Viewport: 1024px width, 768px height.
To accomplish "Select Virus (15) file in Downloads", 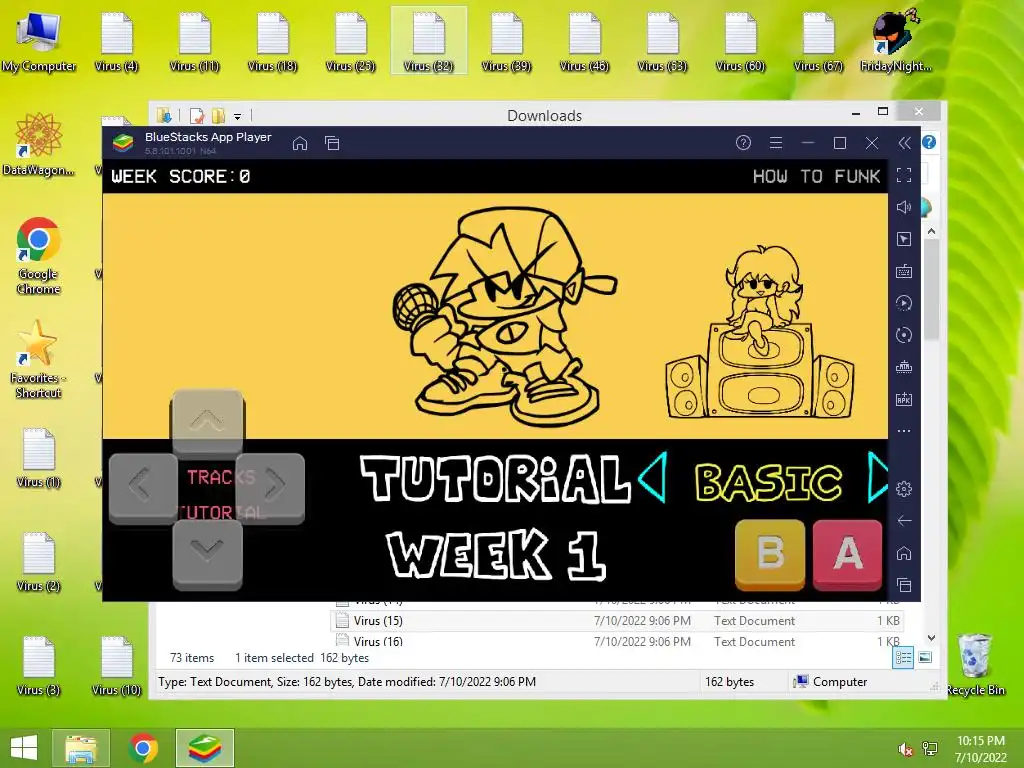I will coord(617,620).
